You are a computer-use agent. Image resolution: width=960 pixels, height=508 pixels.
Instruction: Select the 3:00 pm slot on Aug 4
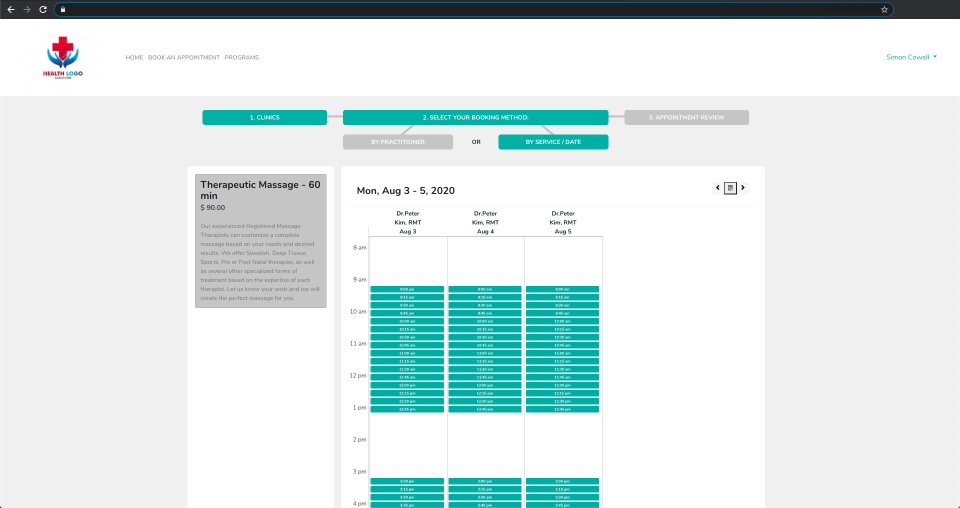(485, 482)
